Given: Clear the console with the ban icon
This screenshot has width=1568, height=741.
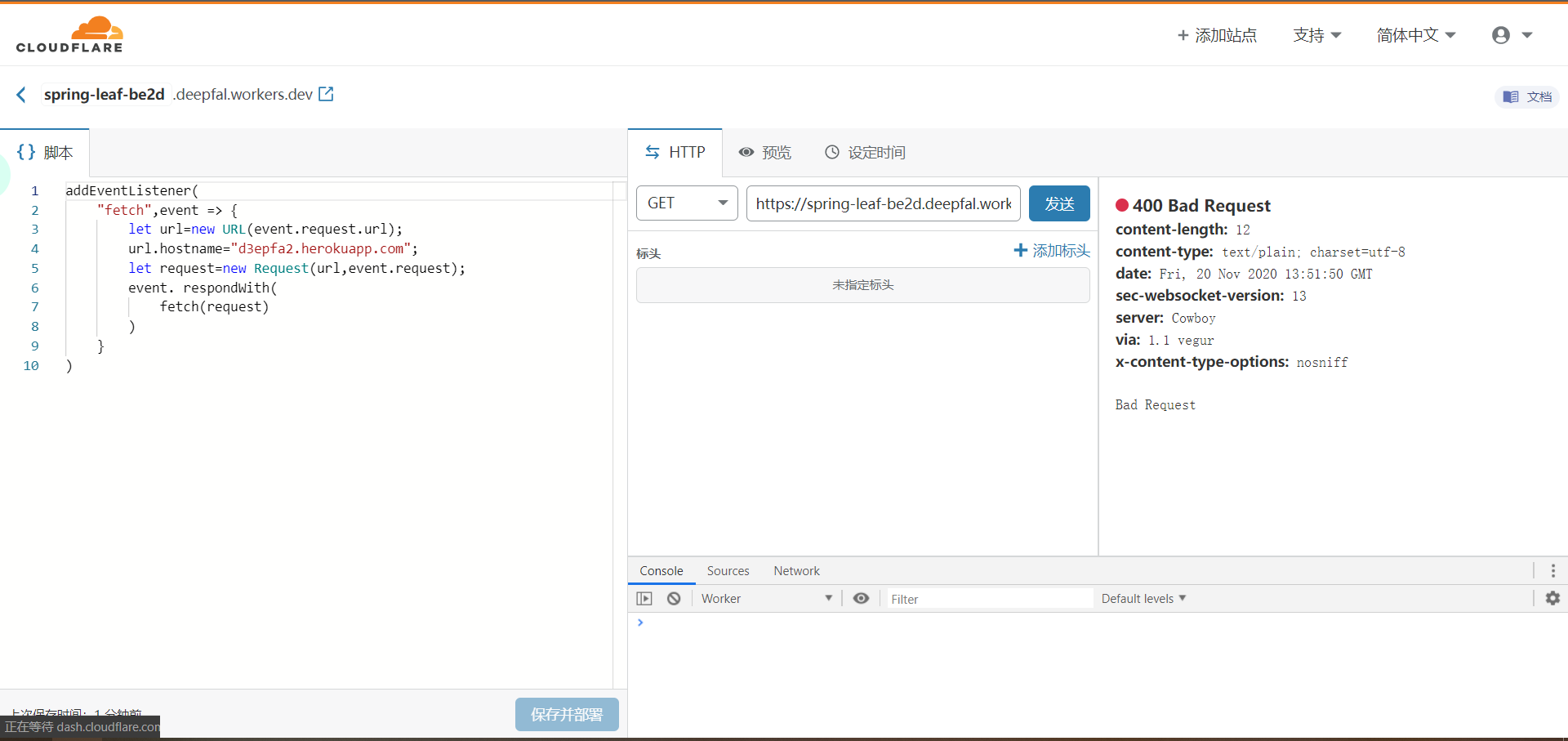Looking at the screenshot, I should click(x=674, y=599).
